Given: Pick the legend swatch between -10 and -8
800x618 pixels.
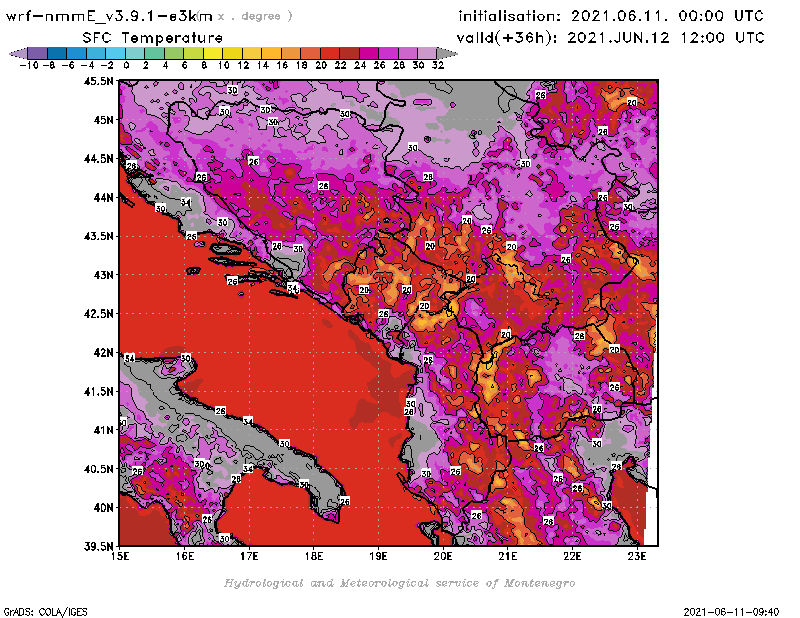Looking at the screenshot, I should click(x=37, y=53).
